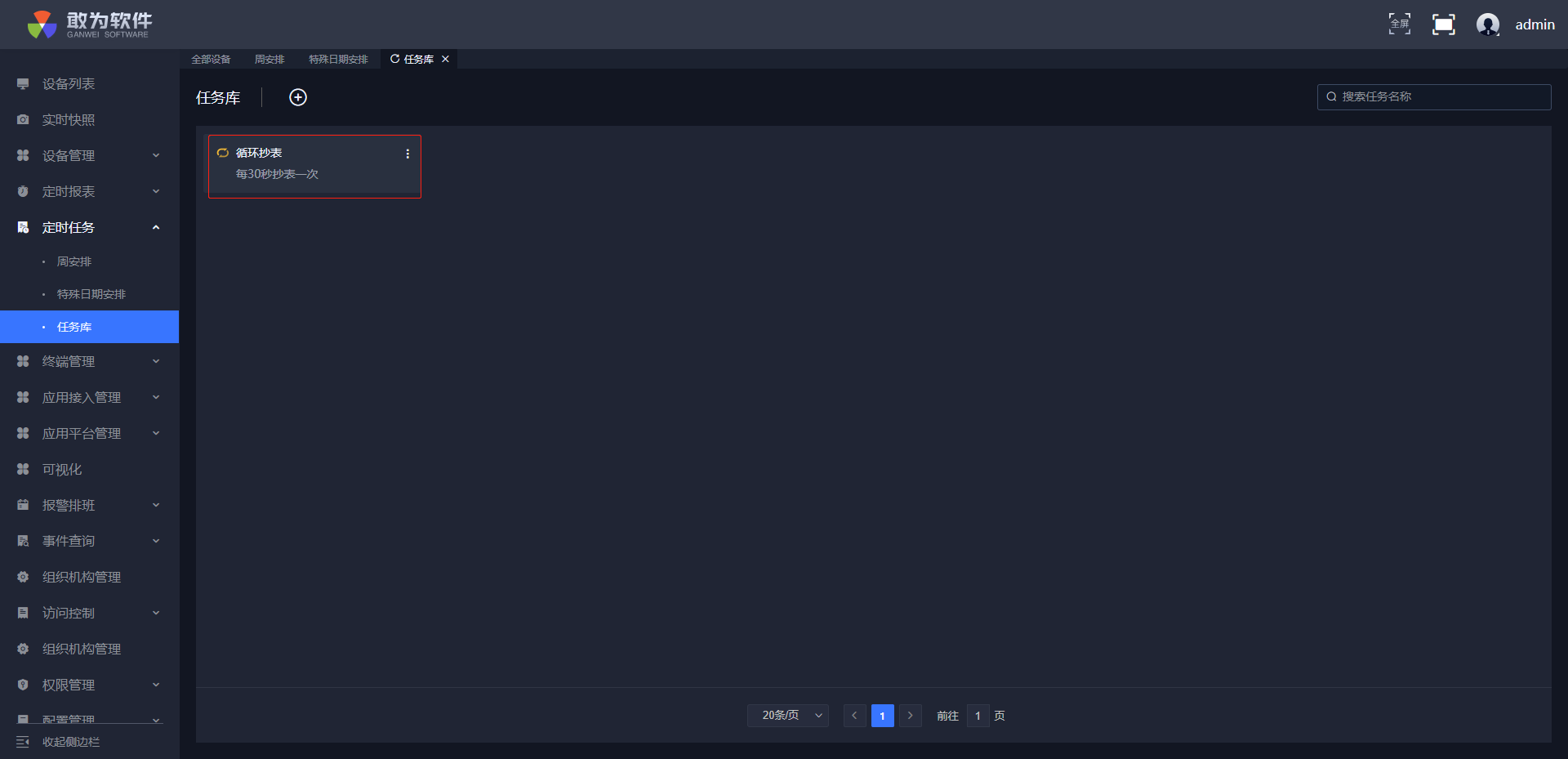
Task: Click the 事件查询 sidebar icon
Action: (23, 542)
